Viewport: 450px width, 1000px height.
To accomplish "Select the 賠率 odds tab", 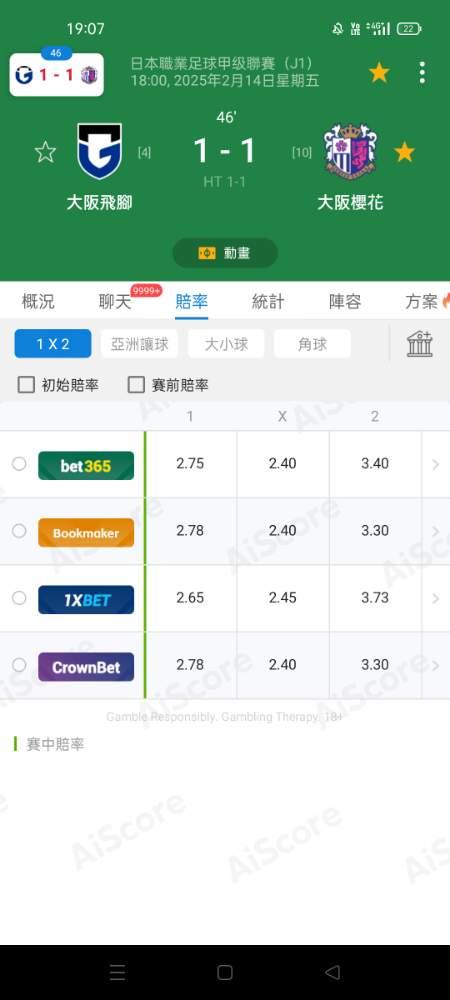I will pyautogui.click(x=191, y=302).
